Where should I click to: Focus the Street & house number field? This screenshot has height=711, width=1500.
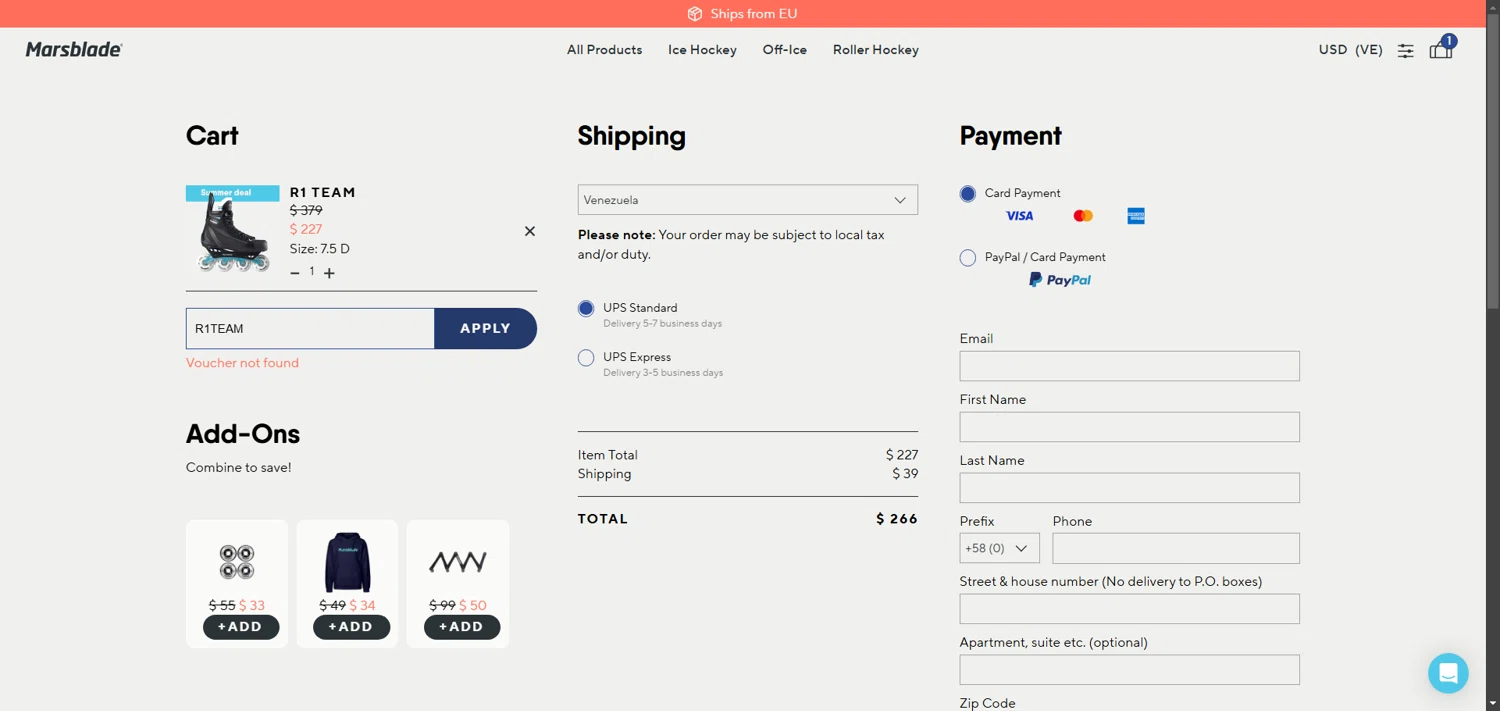[1130, 609]
